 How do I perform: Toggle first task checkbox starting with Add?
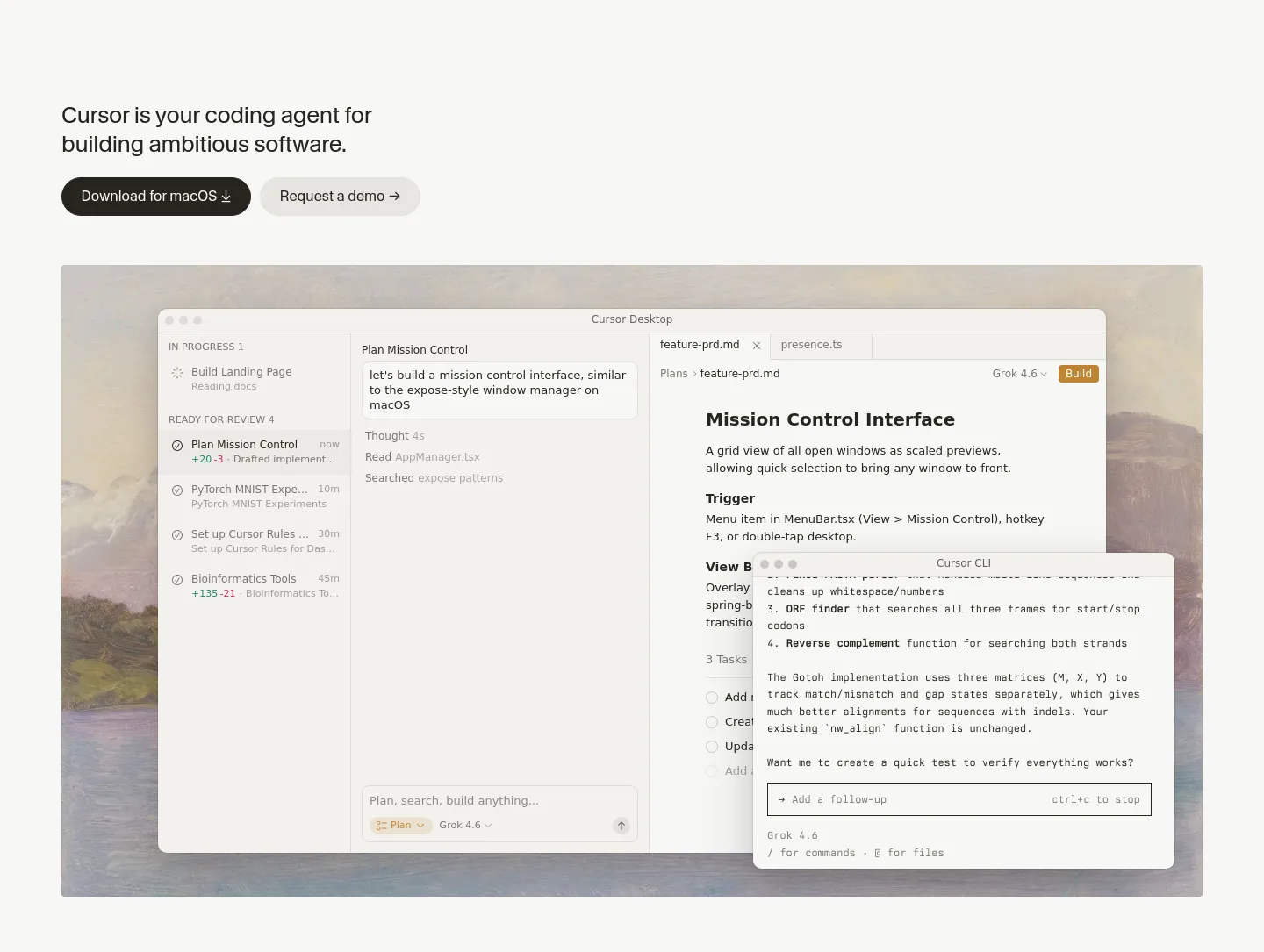pyautogui.click(x=712, y=698)
